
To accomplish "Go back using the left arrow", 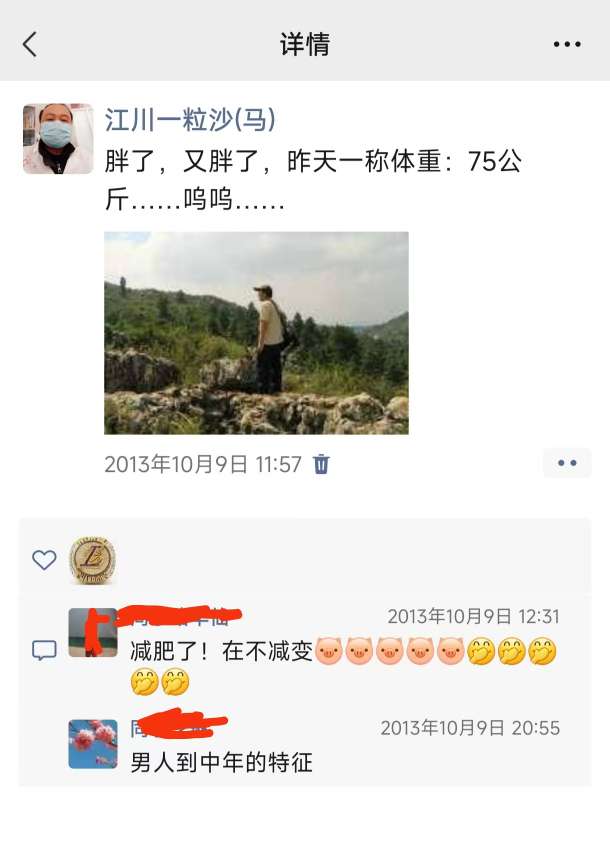I will coord(30,44).
